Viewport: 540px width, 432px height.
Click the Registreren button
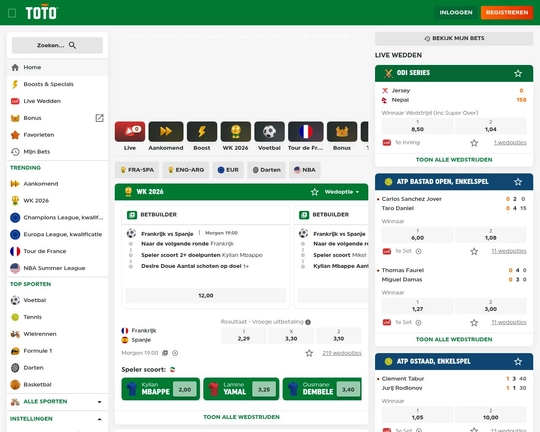pyautogui.click(x=507, y=12)
